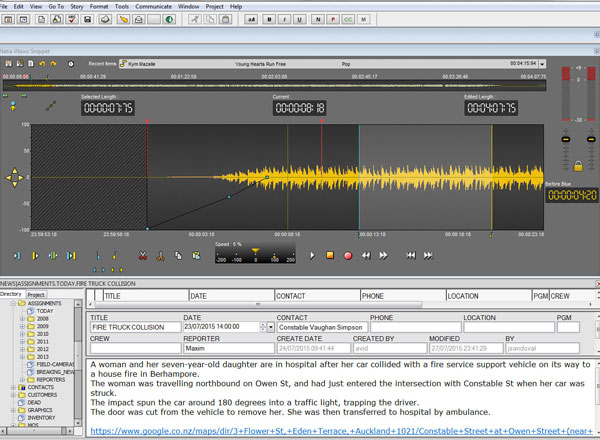Screen dimensions: 600x440
Task: Click the cyan marker line in waveform
Action: (x=359, y=177)
